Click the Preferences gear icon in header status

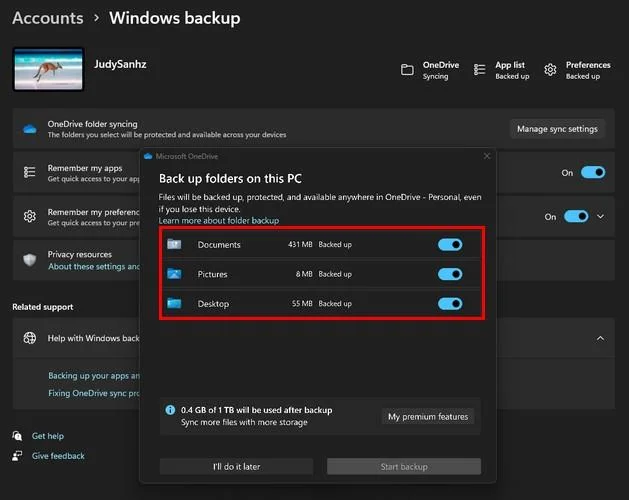tap(550, 70)
